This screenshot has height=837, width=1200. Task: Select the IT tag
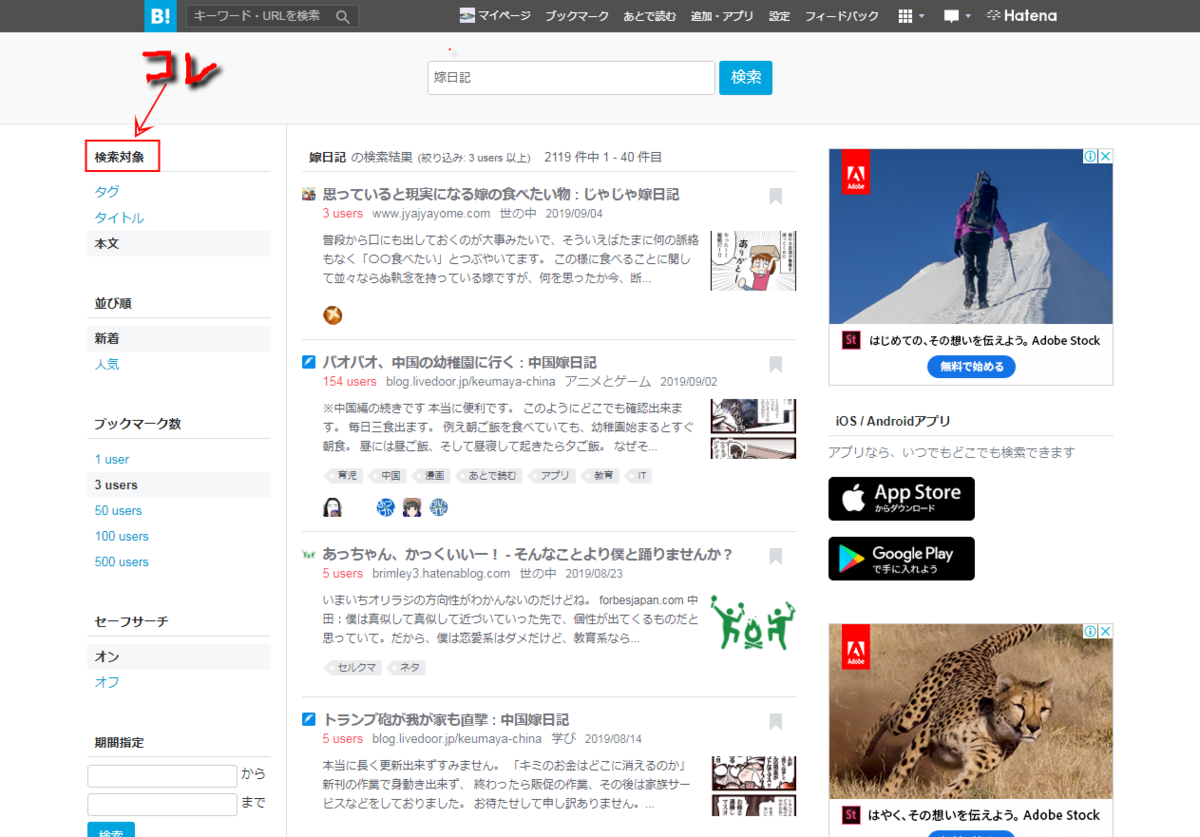click(640, 476)
